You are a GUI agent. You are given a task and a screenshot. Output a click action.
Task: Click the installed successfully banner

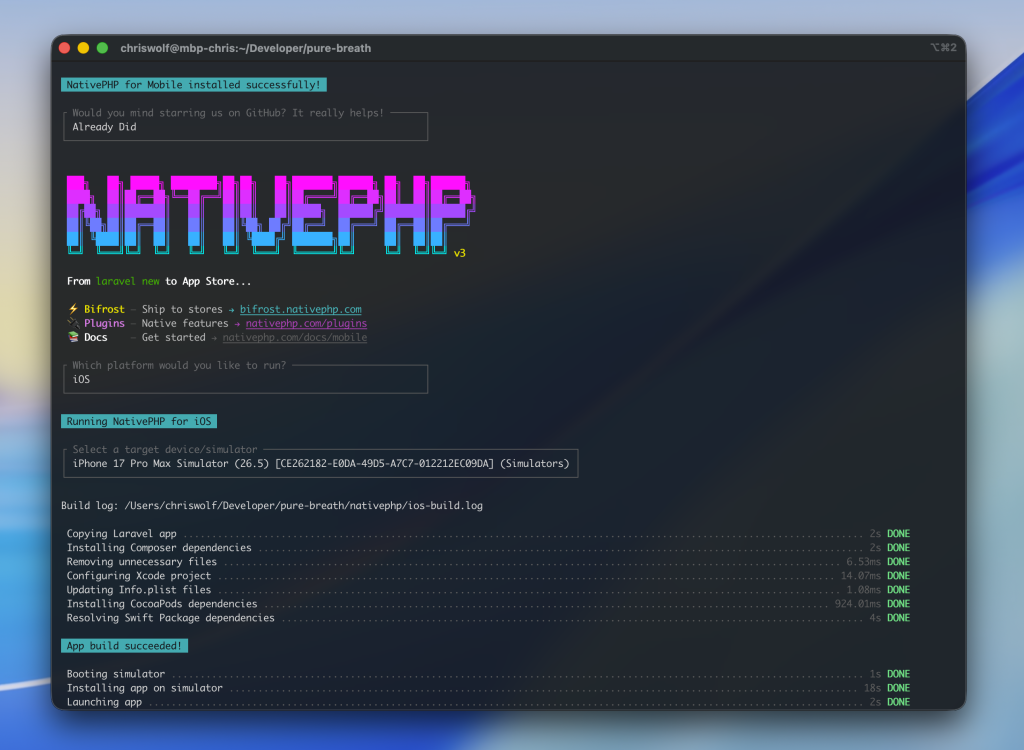click(x=194, y=85)
